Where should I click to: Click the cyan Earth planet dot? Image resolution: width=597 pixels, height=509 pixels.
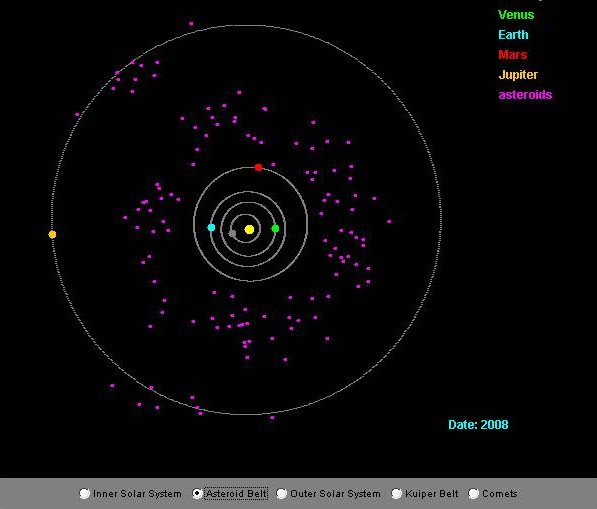[211, 227]
